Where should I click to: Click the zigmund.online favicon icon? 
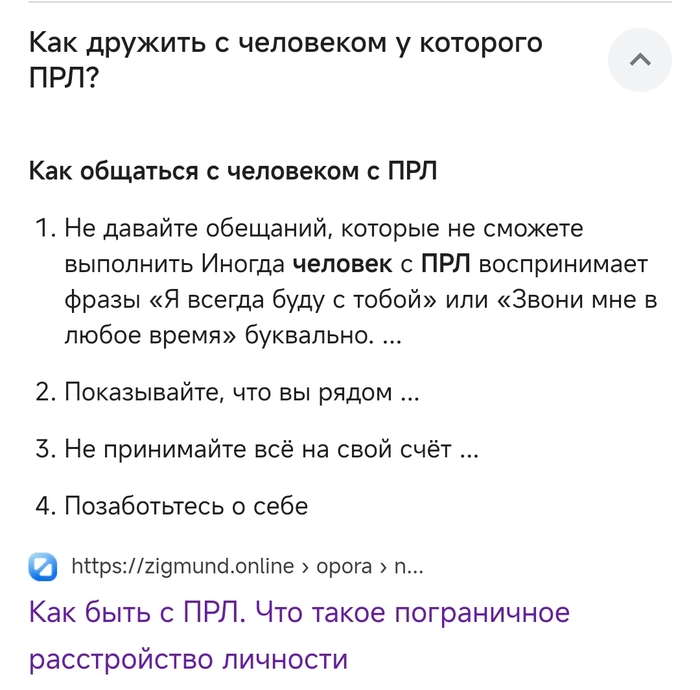[44, 566]
